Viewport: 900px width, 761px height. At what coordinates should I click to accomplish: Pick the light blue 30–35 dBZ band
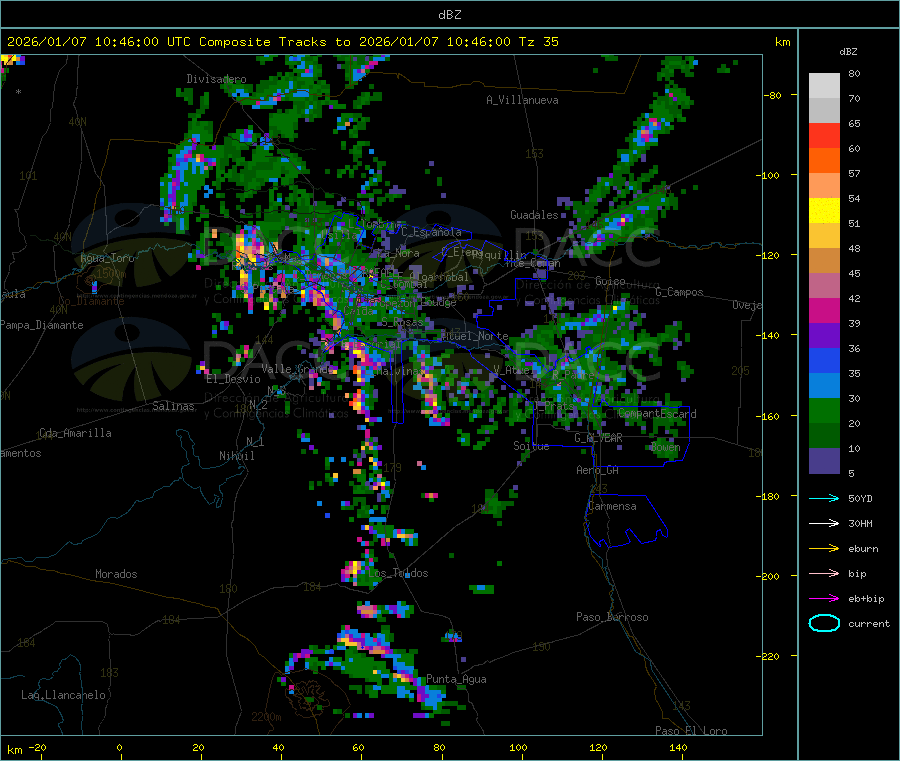[824, 386]
